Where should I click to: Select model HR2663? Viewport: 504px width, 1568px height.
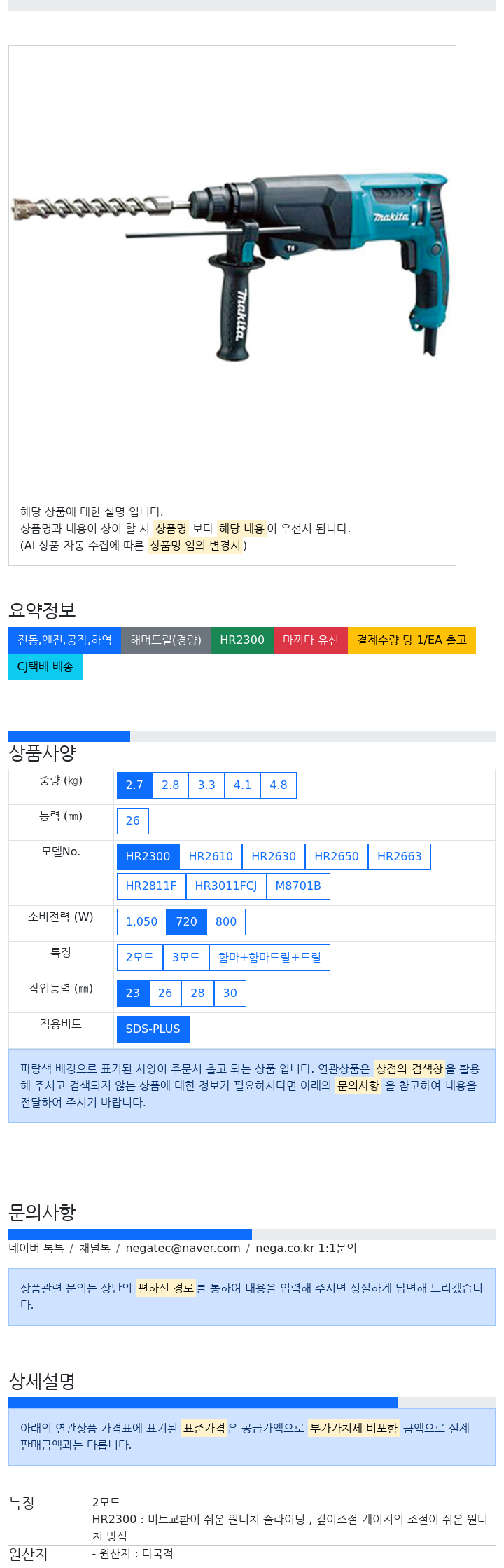click(x=400, y=857)
